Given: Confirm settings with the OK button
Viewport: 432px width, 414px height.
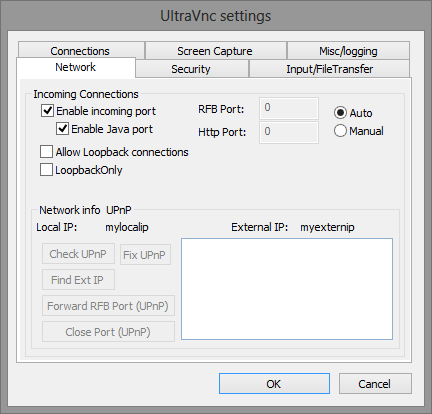Looking at the screenshot, I should click(x=274, y=384).
